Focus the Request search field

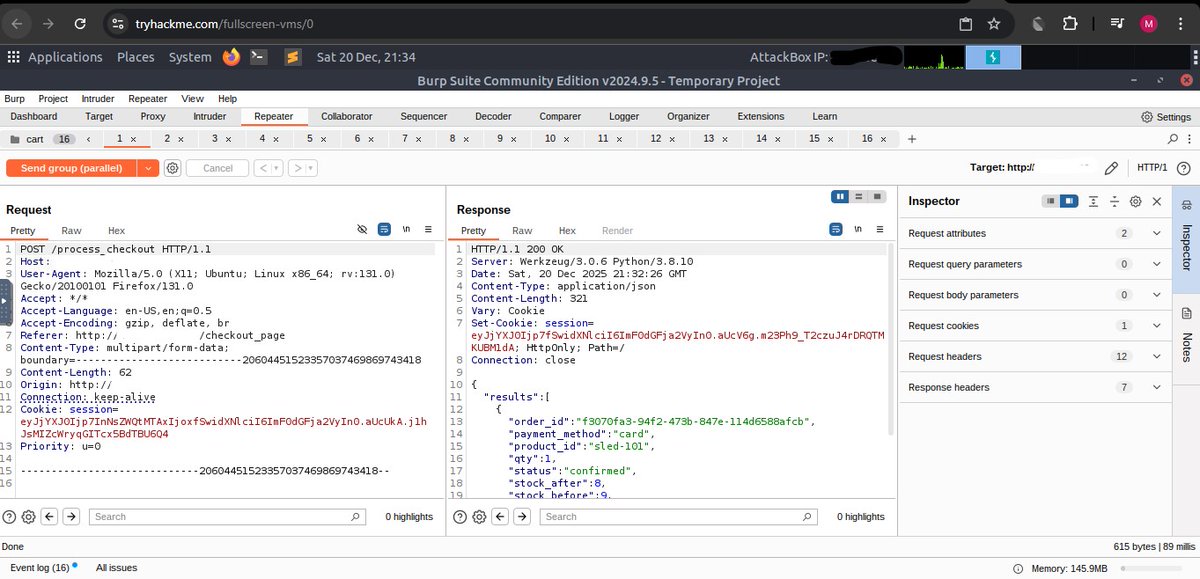pyautogui.click(x=228, y=517)
